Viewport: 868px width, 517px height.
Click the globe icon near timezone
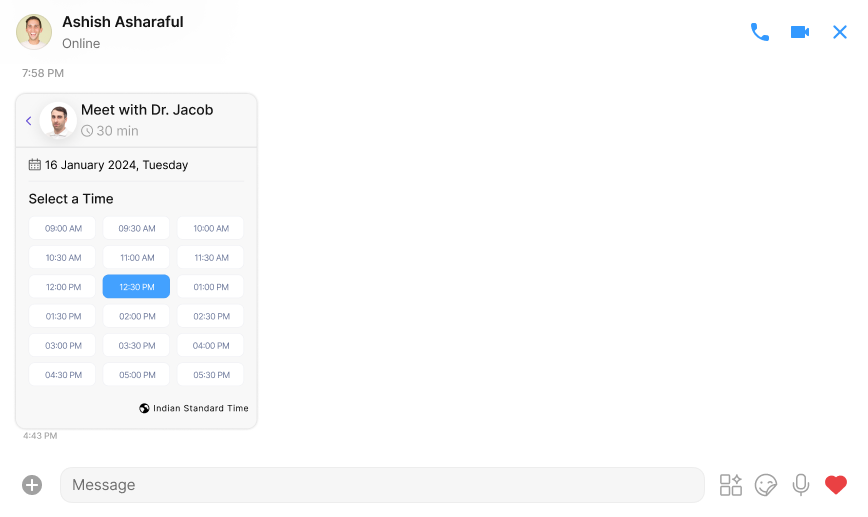pyautogui.click(x=144, y=408)
